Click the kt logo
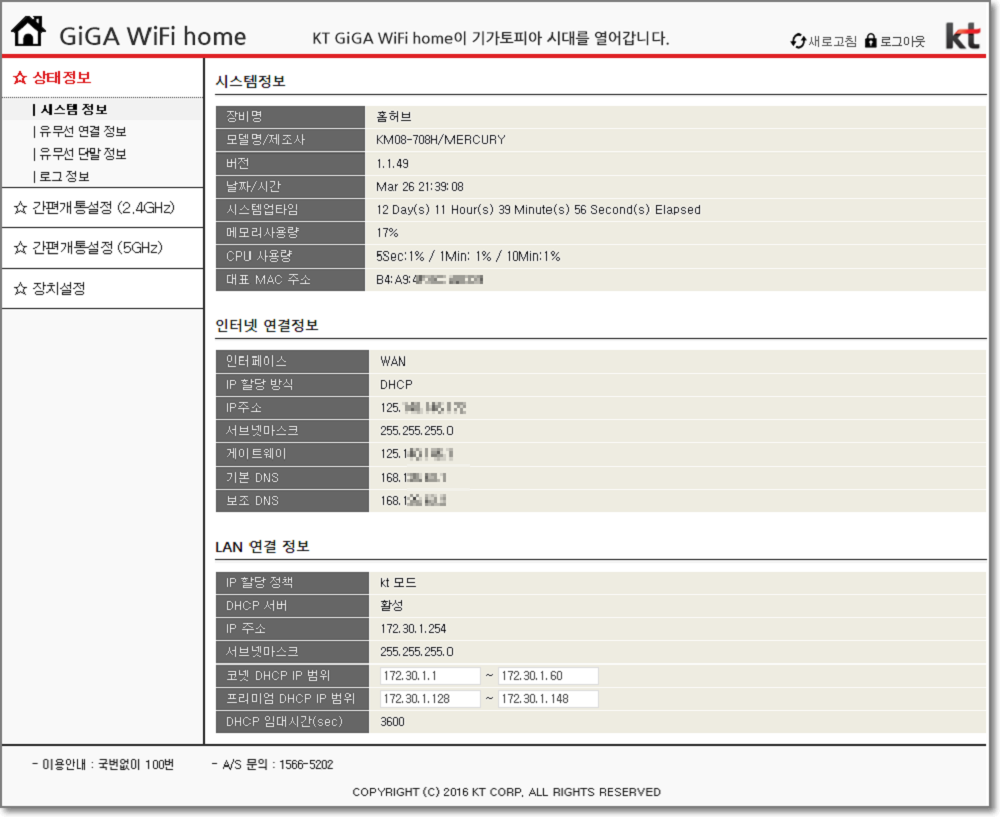 pos(962,36)
